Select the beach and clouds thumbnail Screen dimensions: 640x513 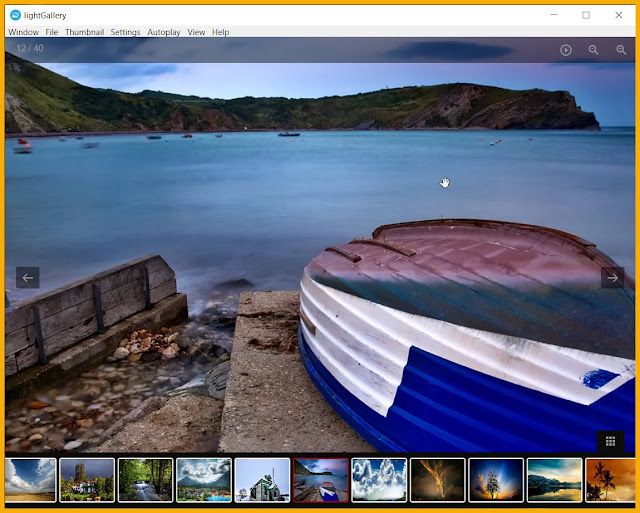(31, 480)
